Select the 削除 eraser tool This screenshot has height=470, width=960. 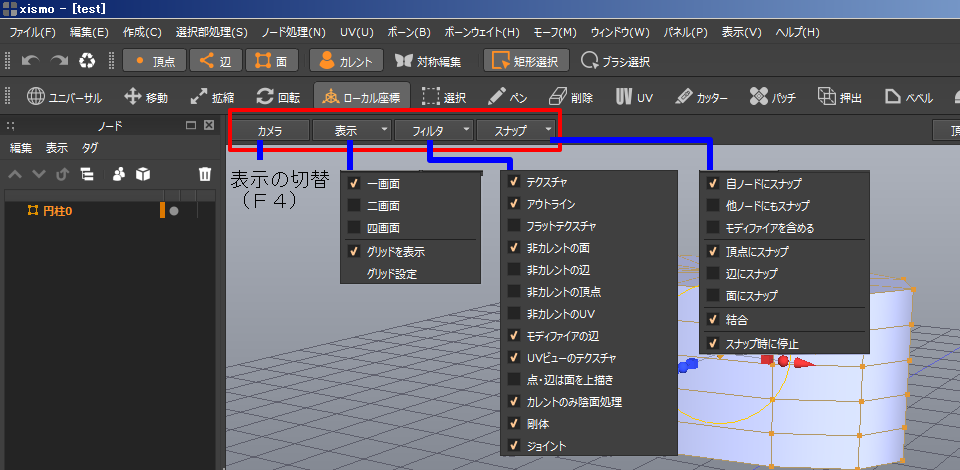pos(571,97)
